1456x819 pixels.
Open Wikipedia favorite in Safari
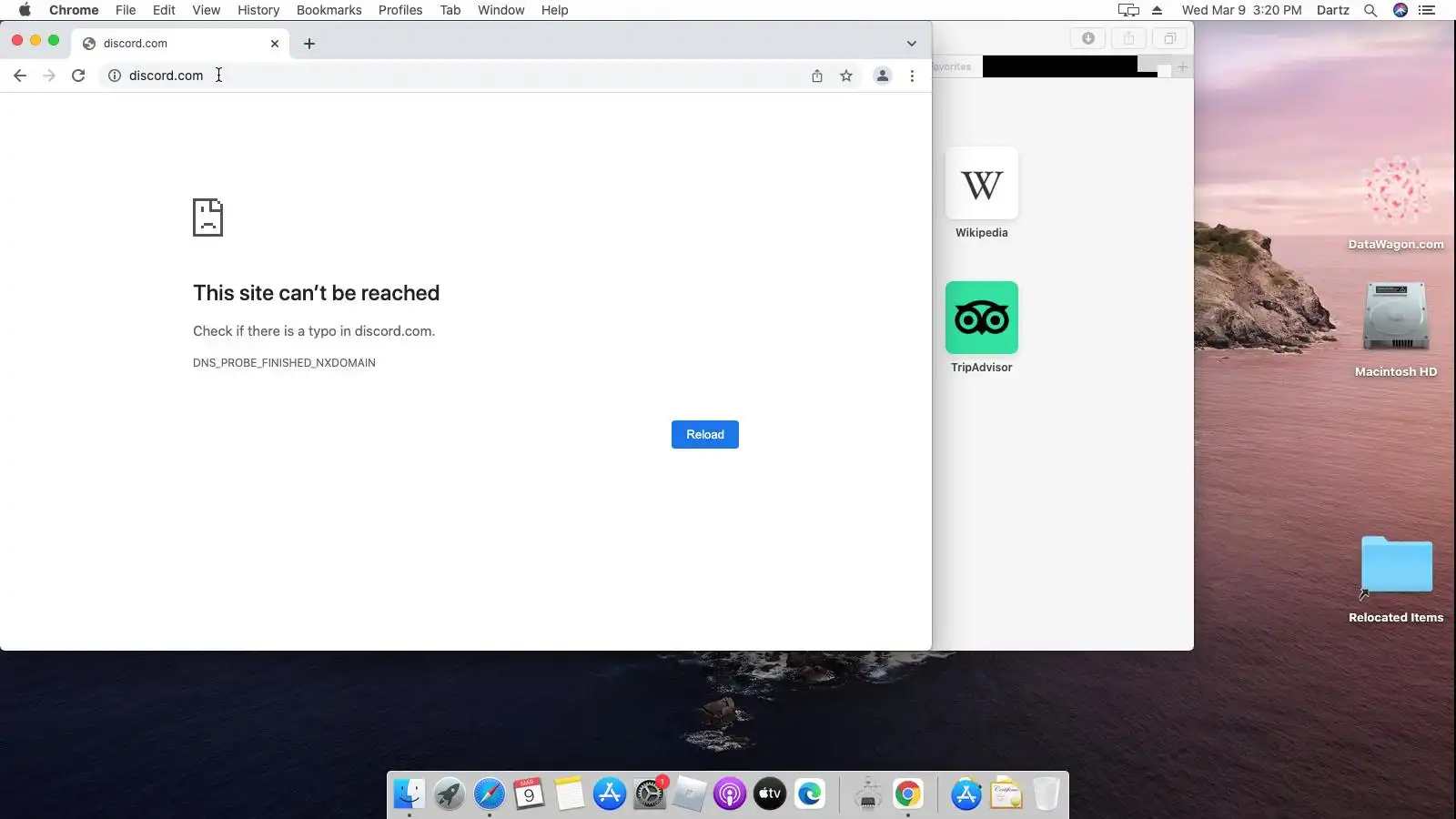point(982,193)
